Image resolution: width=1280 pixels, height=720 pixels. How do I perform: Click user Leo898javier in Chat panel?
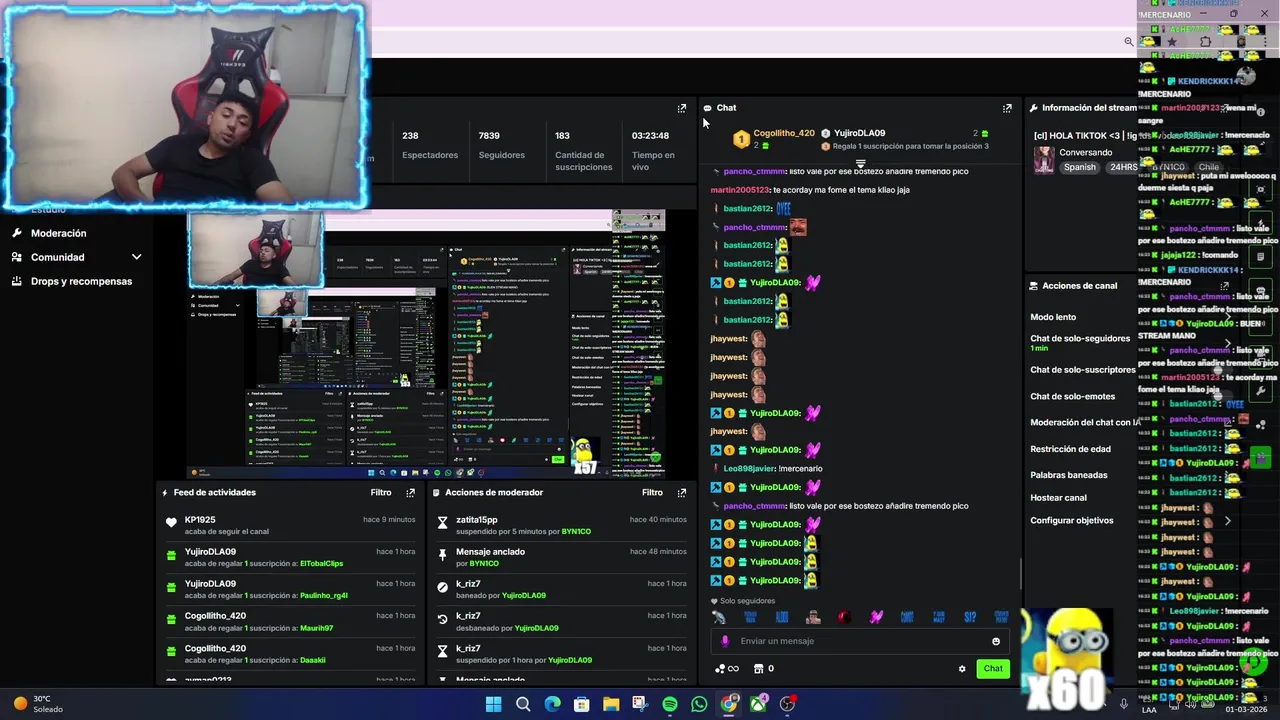click(x=749, y=469)
